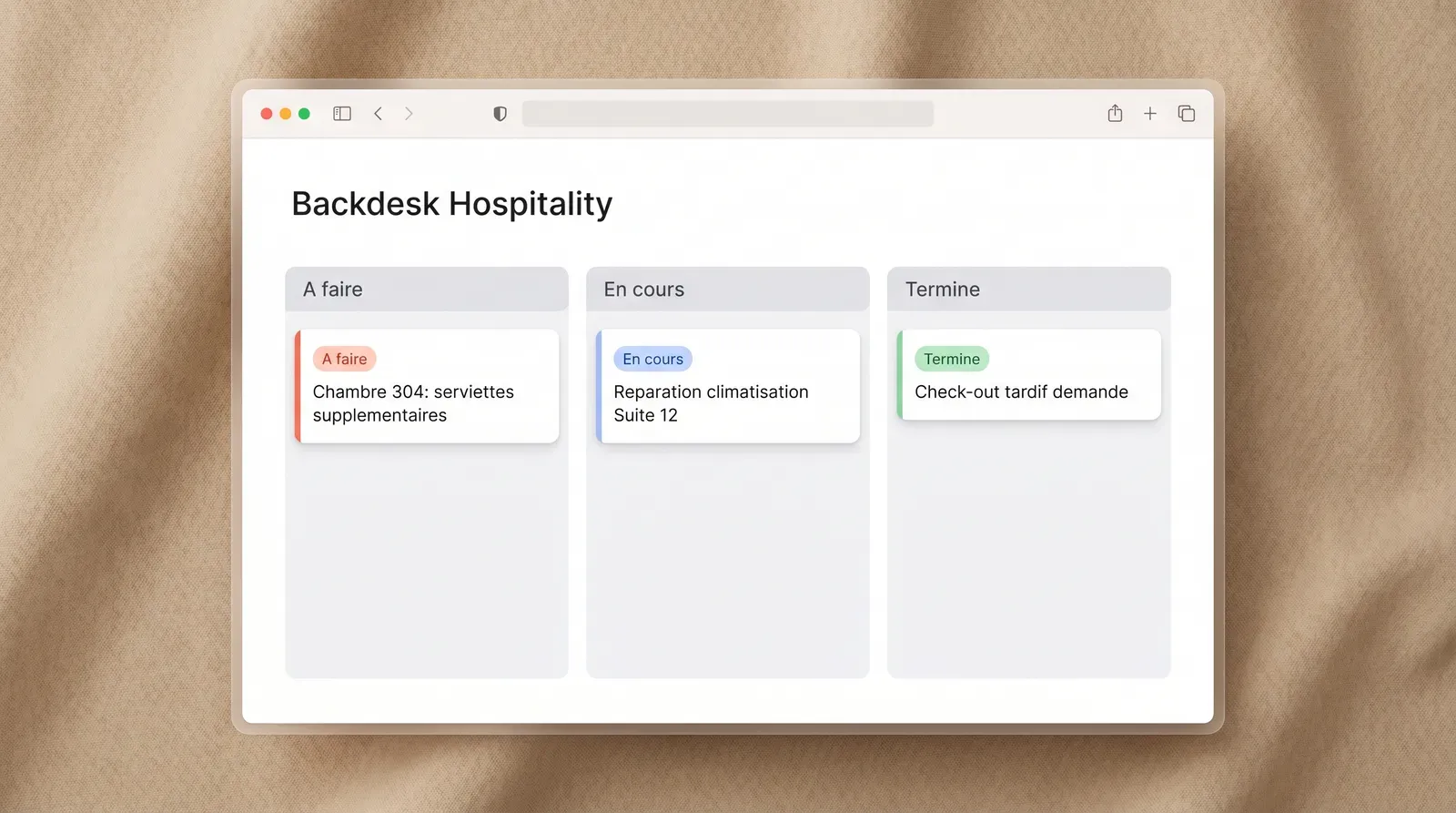Screen dimensions: 1456x813
Task: Click the A faire column header
Action: (427, 290)
